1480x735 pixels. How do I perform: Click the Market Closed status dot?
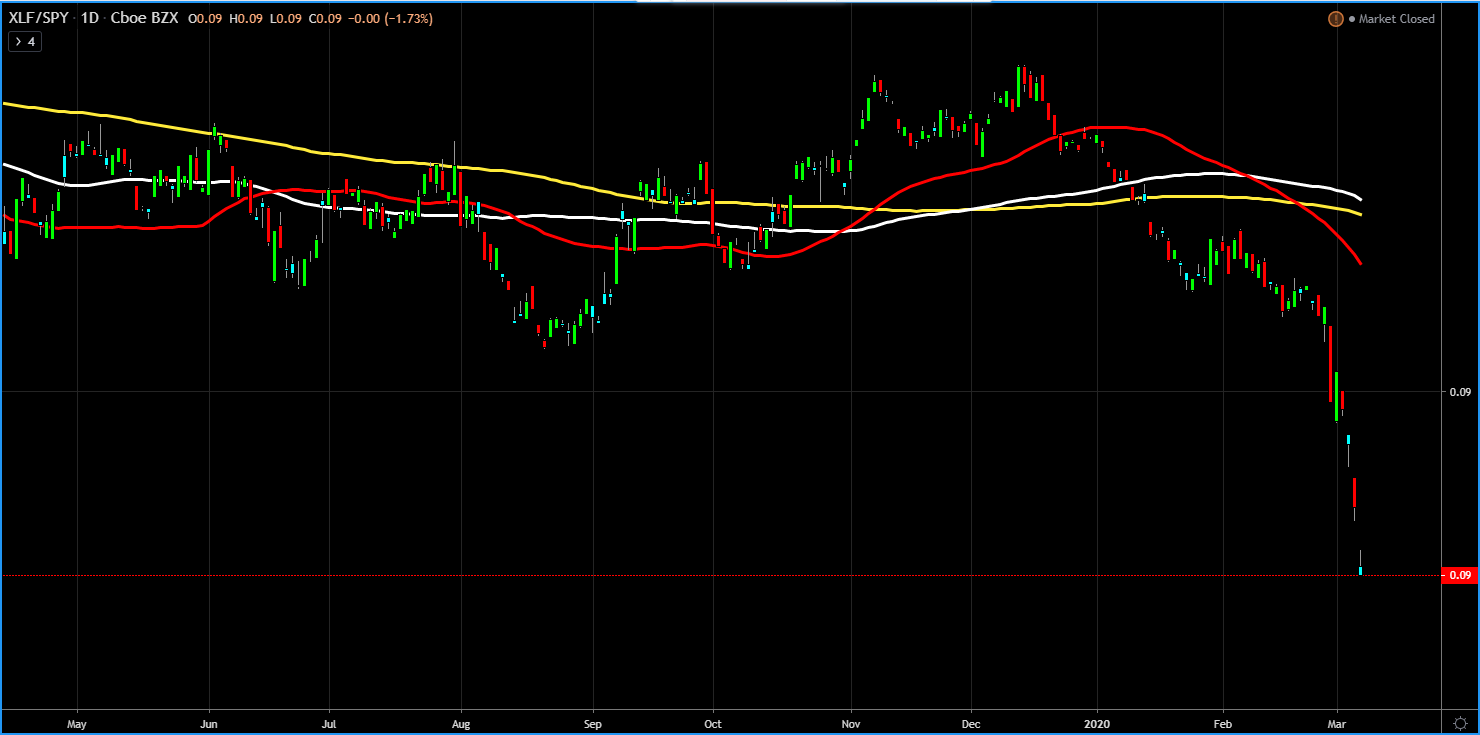(1352, 19)
